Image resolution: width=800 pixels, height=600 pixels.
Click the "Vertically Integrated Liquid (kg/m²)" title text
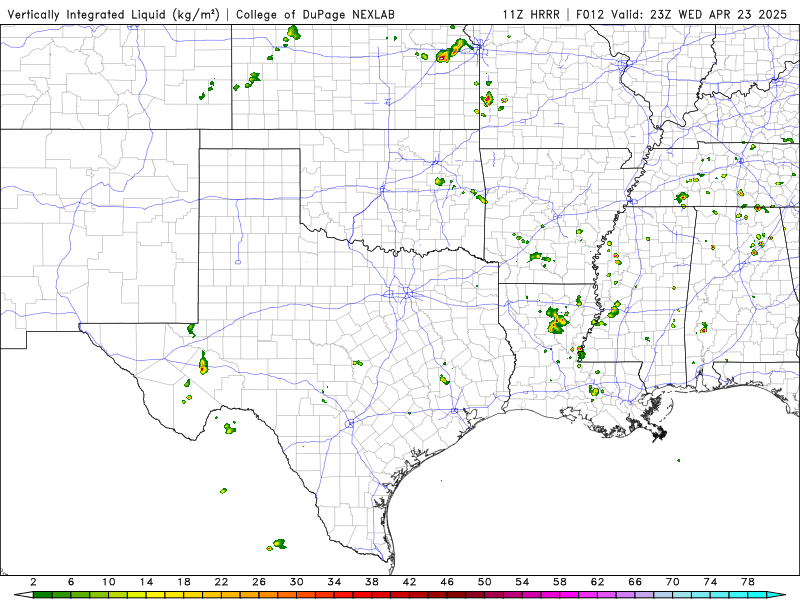[x=113, y=14]
